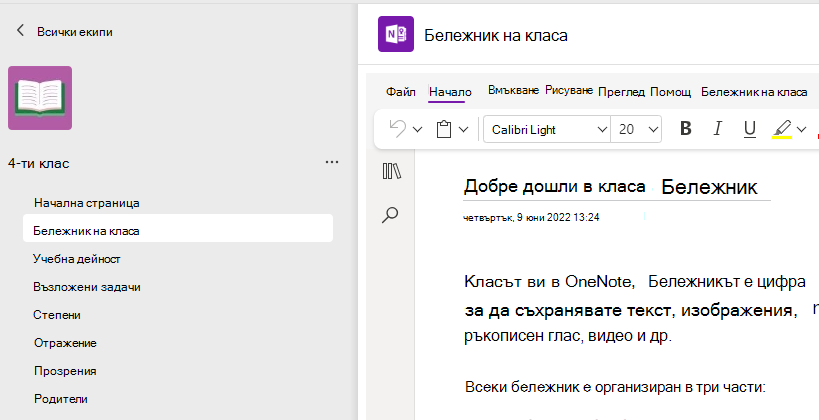Switch to the Рисуване ribbon tab
Viewport: 819px width, 420px height.
coord(569,90)
